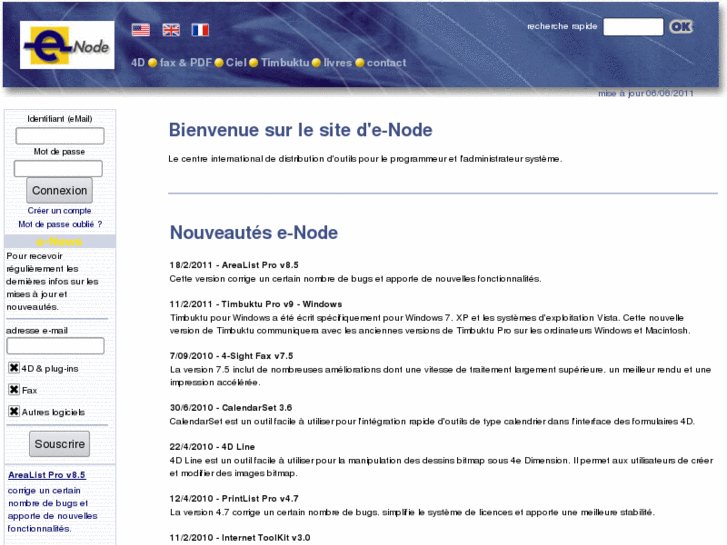Click the Timbuktu Pro v9 - Windows headline
This screenshot has height=545, width=727.
click(x=255, y=304)
